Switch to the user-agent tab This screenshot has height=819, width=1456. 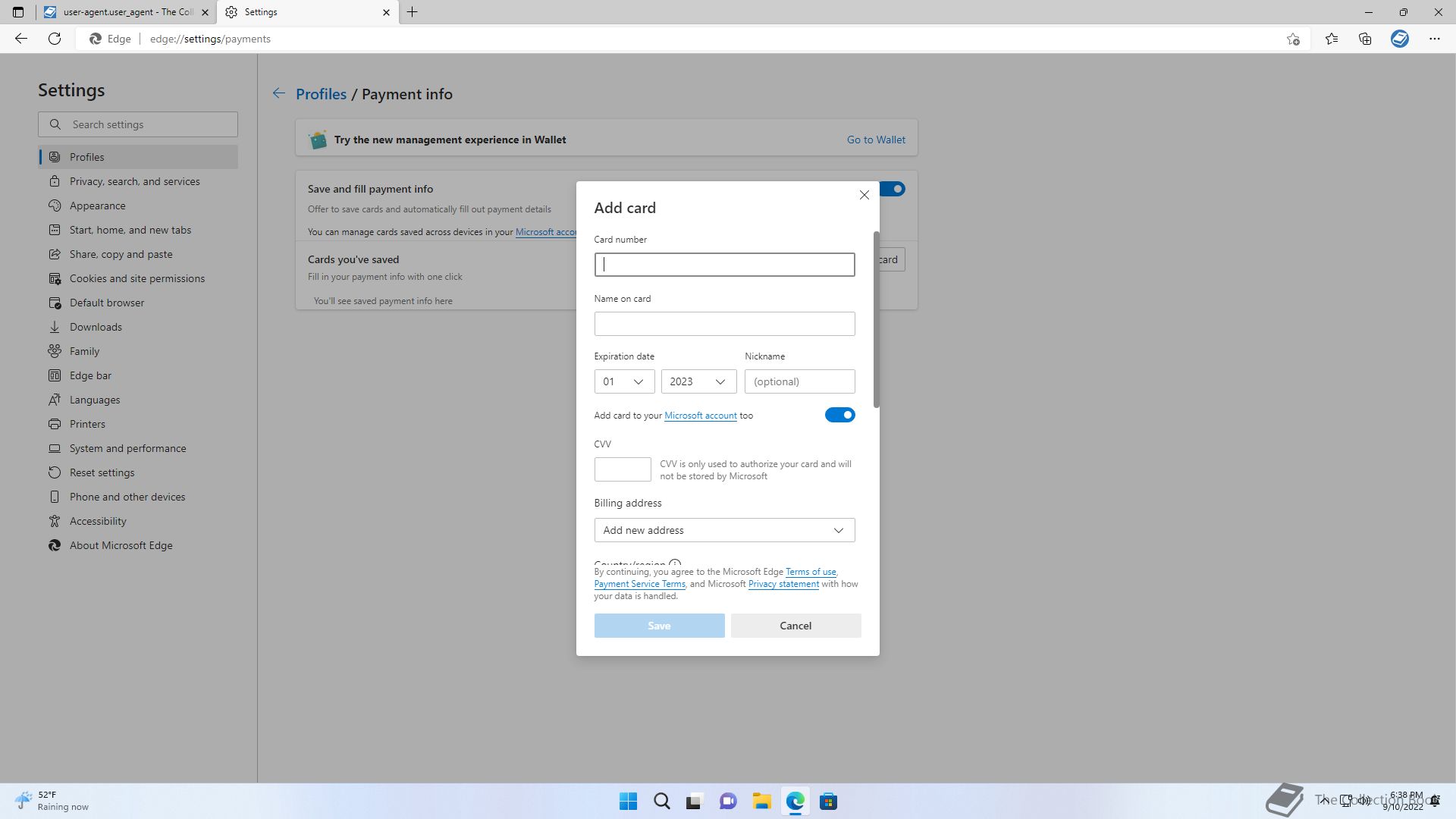point(127,12)
